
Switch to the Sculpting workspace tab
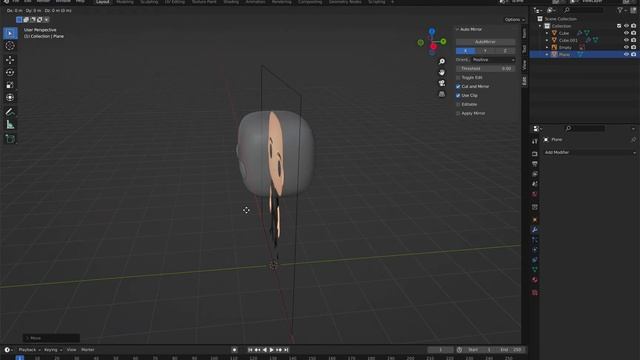(x=149, y=2)
